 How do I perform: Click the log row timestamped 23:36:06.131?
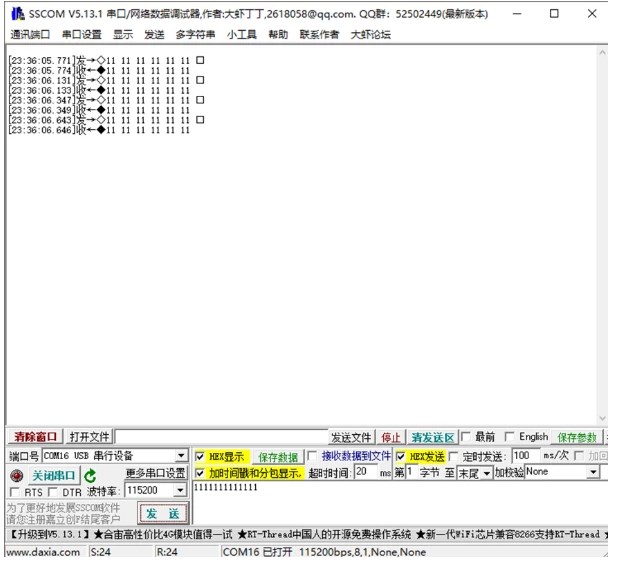click(106, 80)
